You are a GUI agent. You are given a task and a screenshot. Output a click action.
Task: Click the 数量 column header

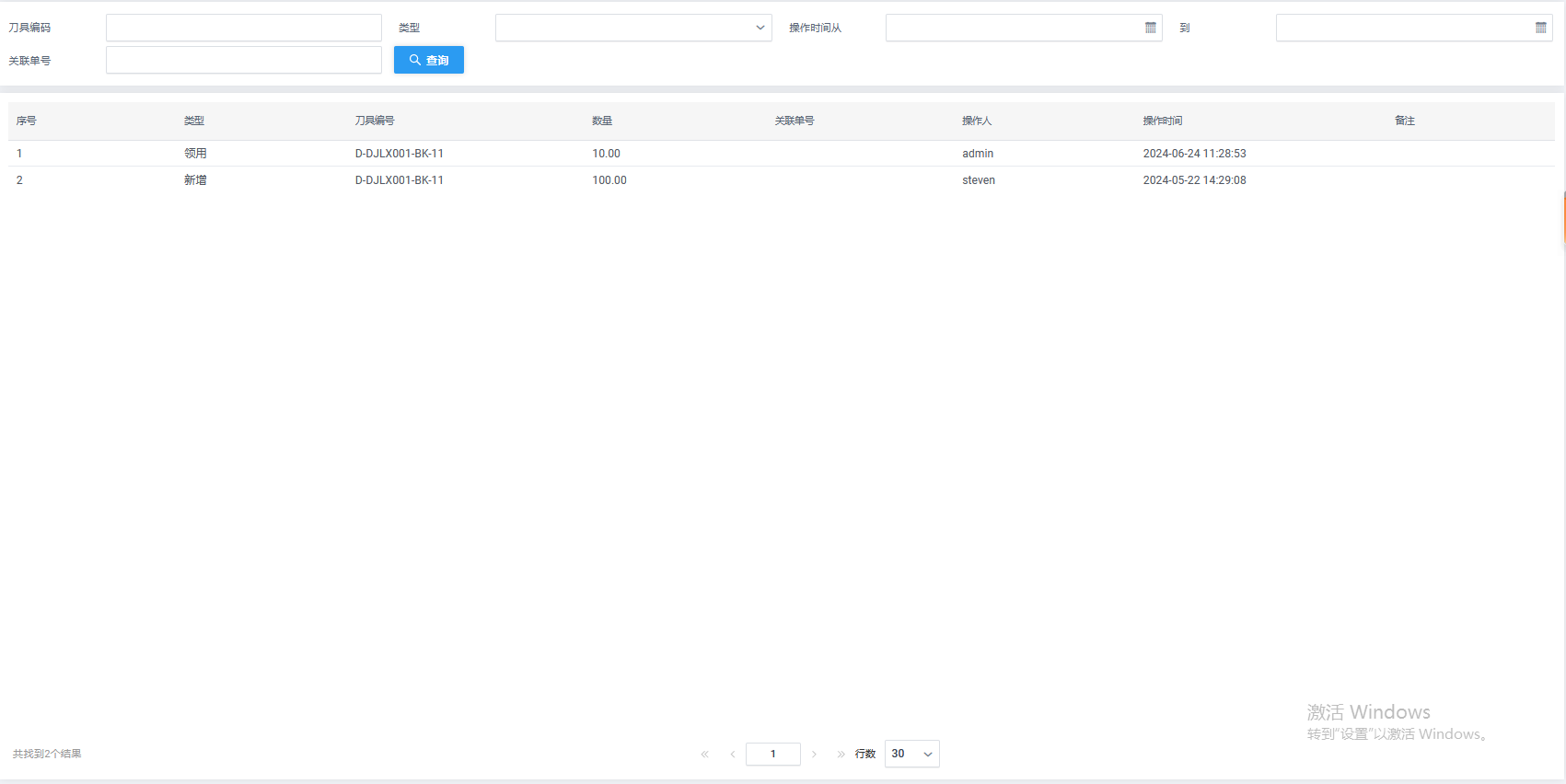[x=602, y=121]
